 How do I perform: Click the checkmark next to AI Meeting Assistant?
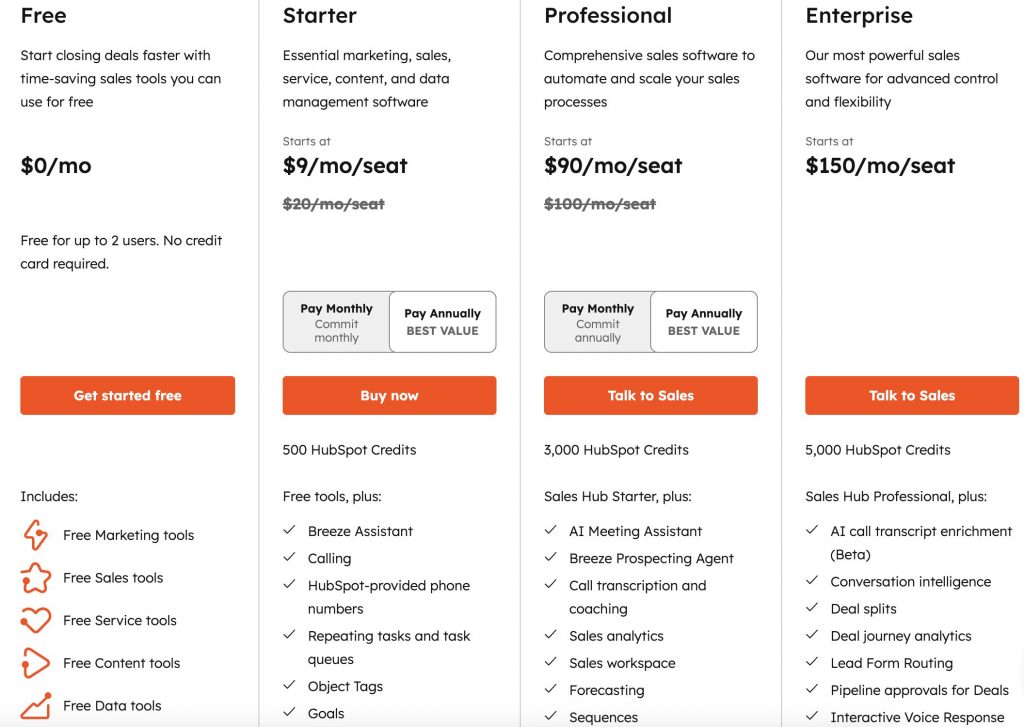(551, 531)
